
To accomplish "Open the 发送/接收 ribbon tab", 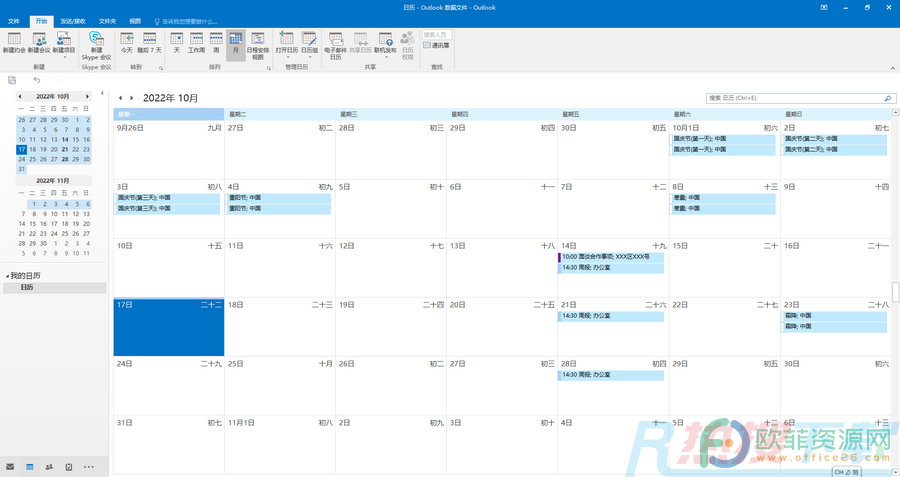I will (x=73, y=21).
